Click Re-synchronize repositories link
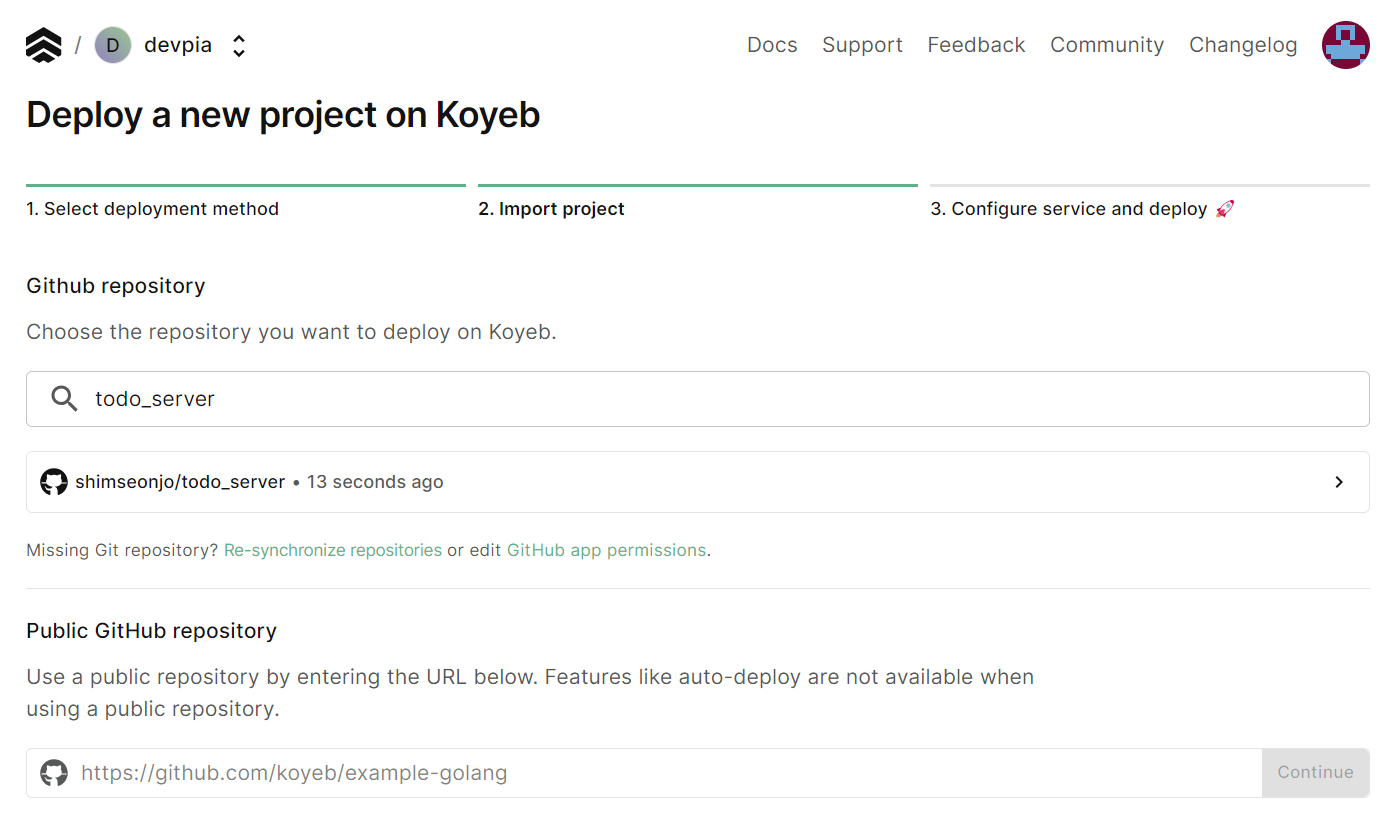 (333, 550)
